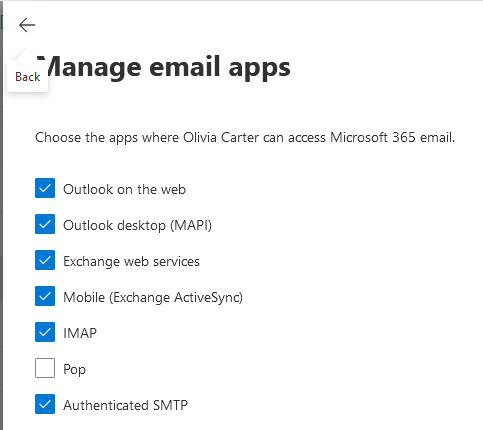Click the Authenticated SMTP label text
Screen dimensions: 483x430
pyautogui.click(x=125, y=405)
